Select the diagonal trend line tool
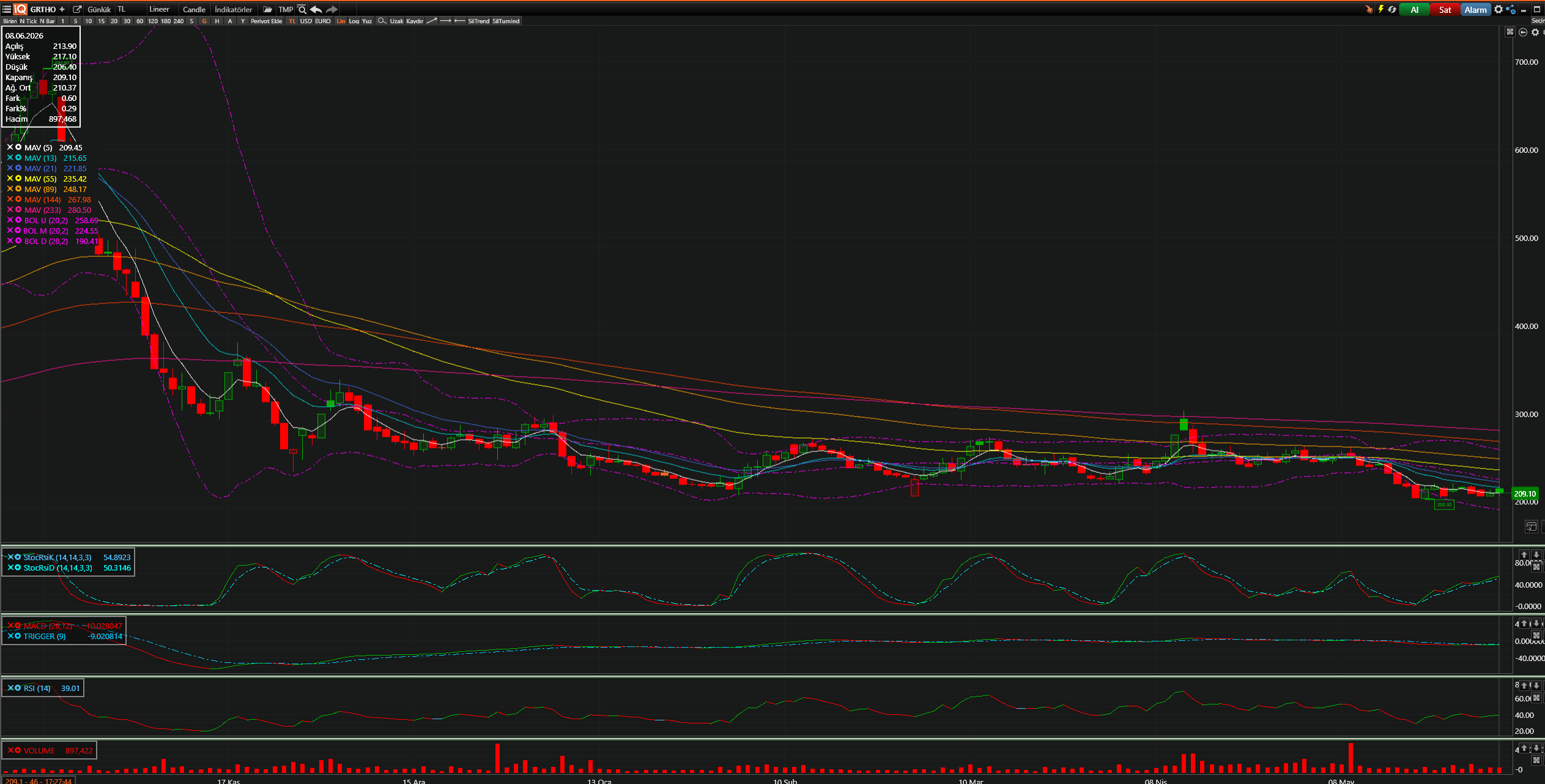 432,21
